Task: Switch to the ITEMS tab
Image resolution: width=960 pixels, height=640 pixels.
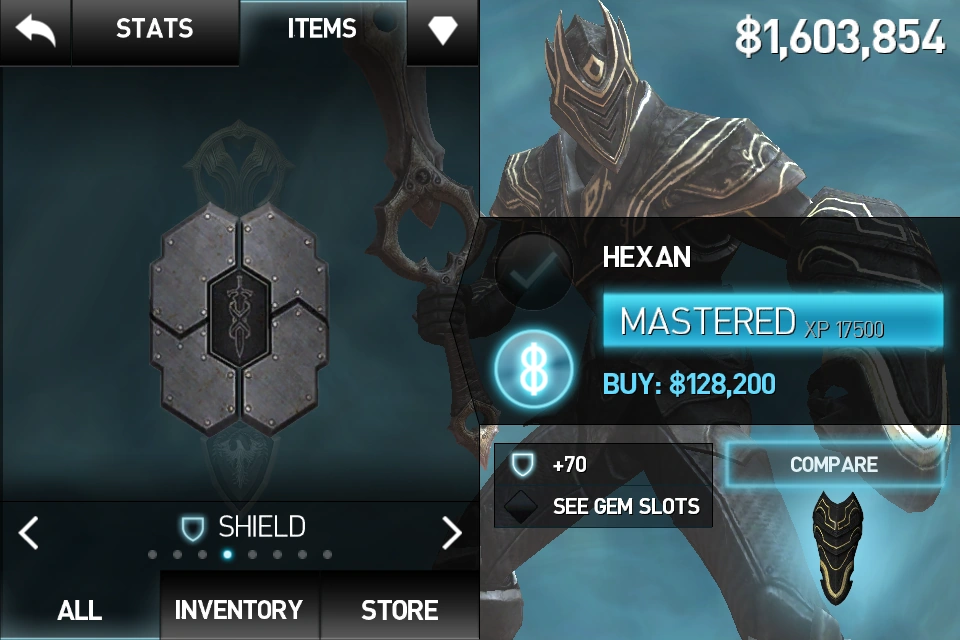Action: coord(322,29)
